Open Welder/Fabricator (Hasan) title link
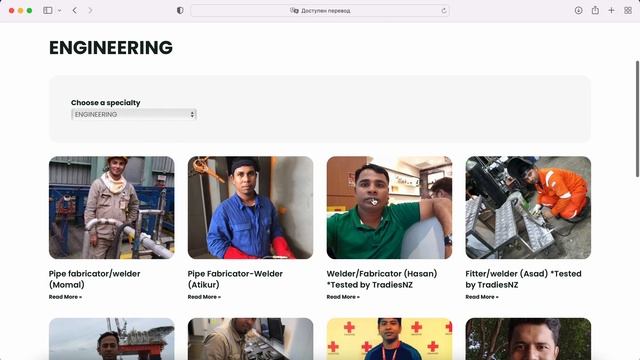The width and height of the screenshot is (640, 360). (x=382, y=279)
